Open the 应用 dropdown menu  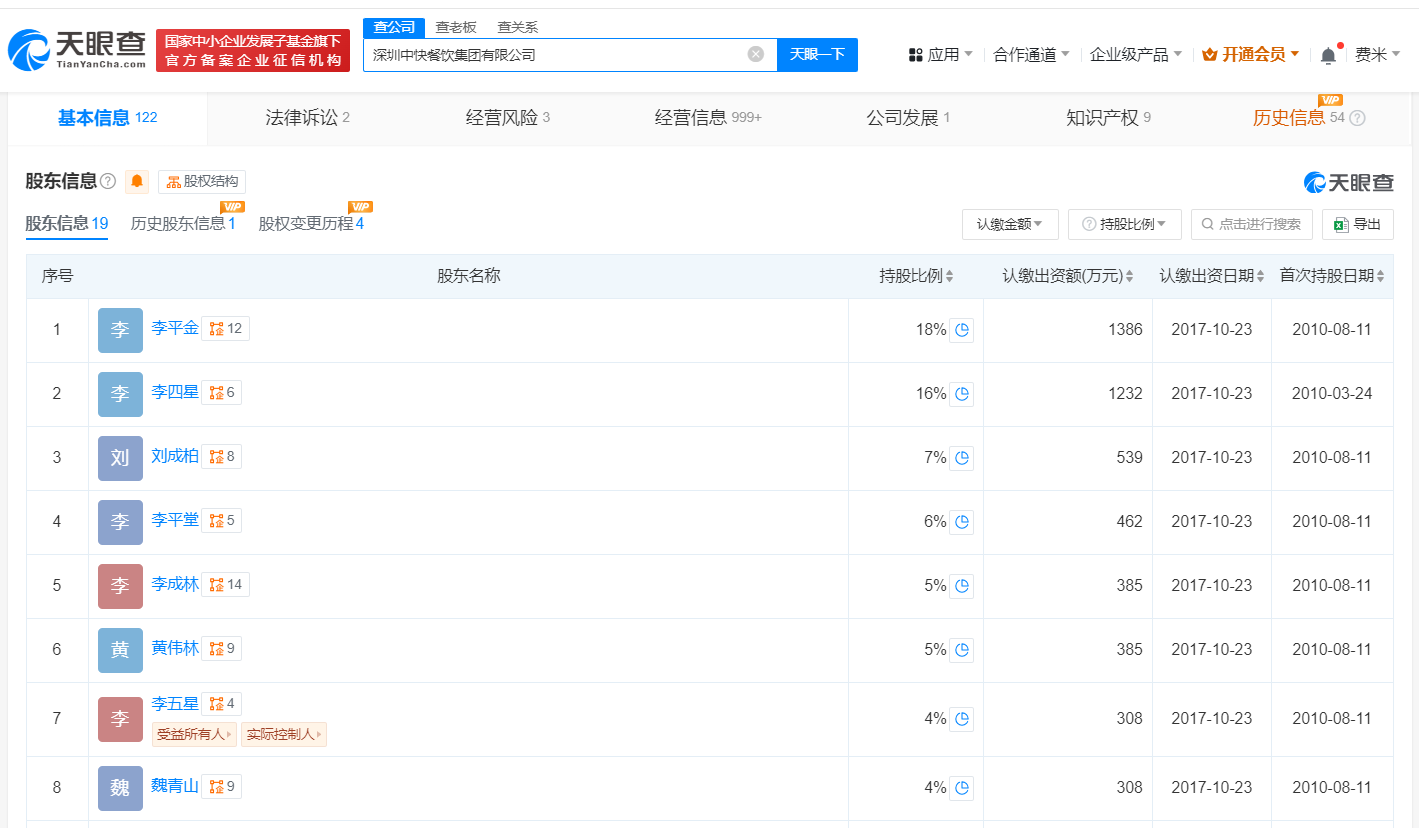(940, 55)
